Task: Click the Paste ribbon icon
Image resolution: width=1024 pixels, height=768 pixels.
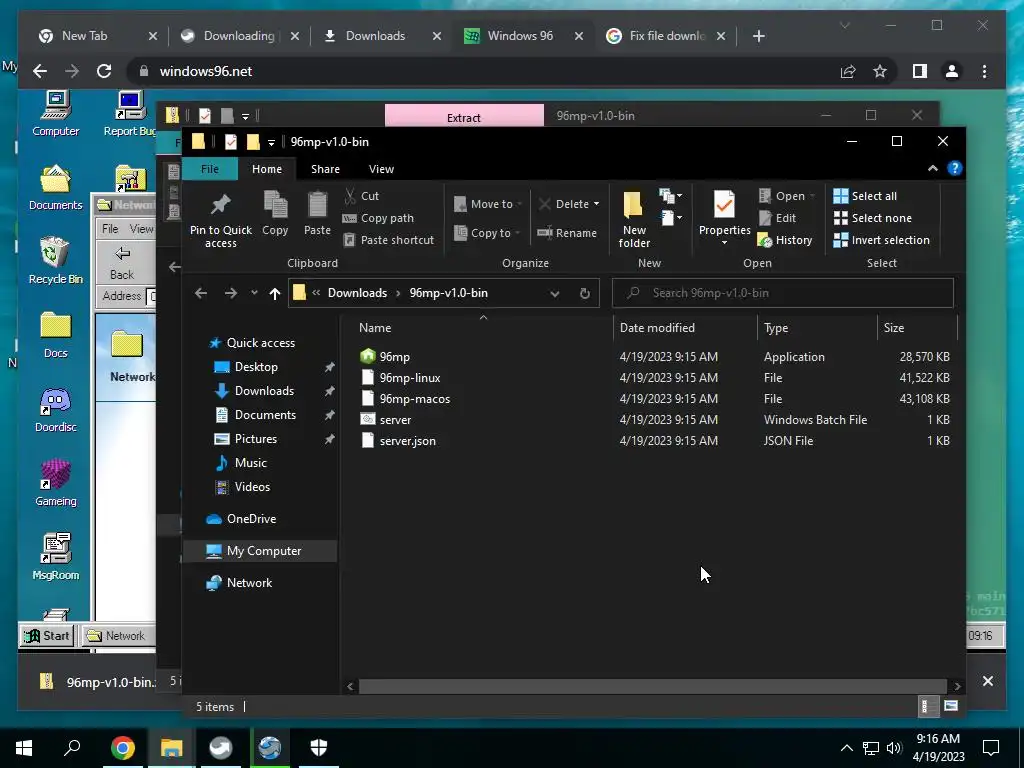Action: point(317,214)
